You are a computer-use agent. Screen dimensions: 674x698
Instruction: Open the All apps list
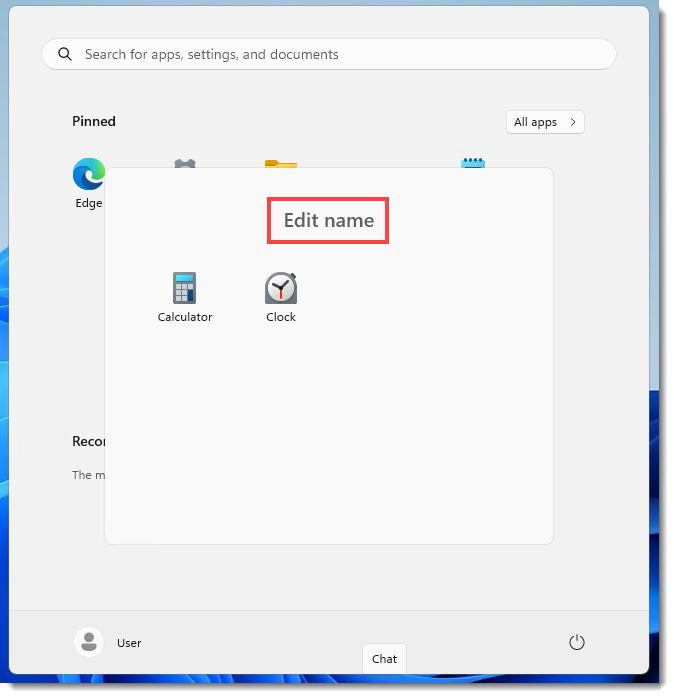[x=545, y=122]
